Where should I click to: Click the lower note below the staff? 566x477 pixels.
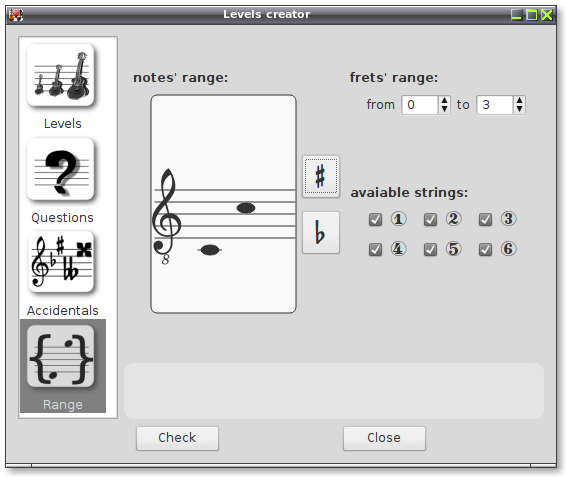[210, 250]
